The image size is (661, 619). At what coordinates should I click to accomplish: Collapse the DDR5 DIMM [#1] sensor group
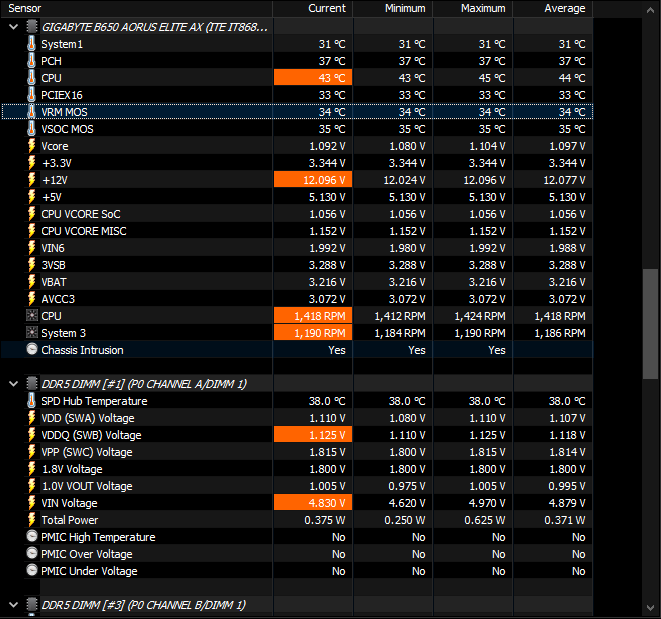pos(13,384)
